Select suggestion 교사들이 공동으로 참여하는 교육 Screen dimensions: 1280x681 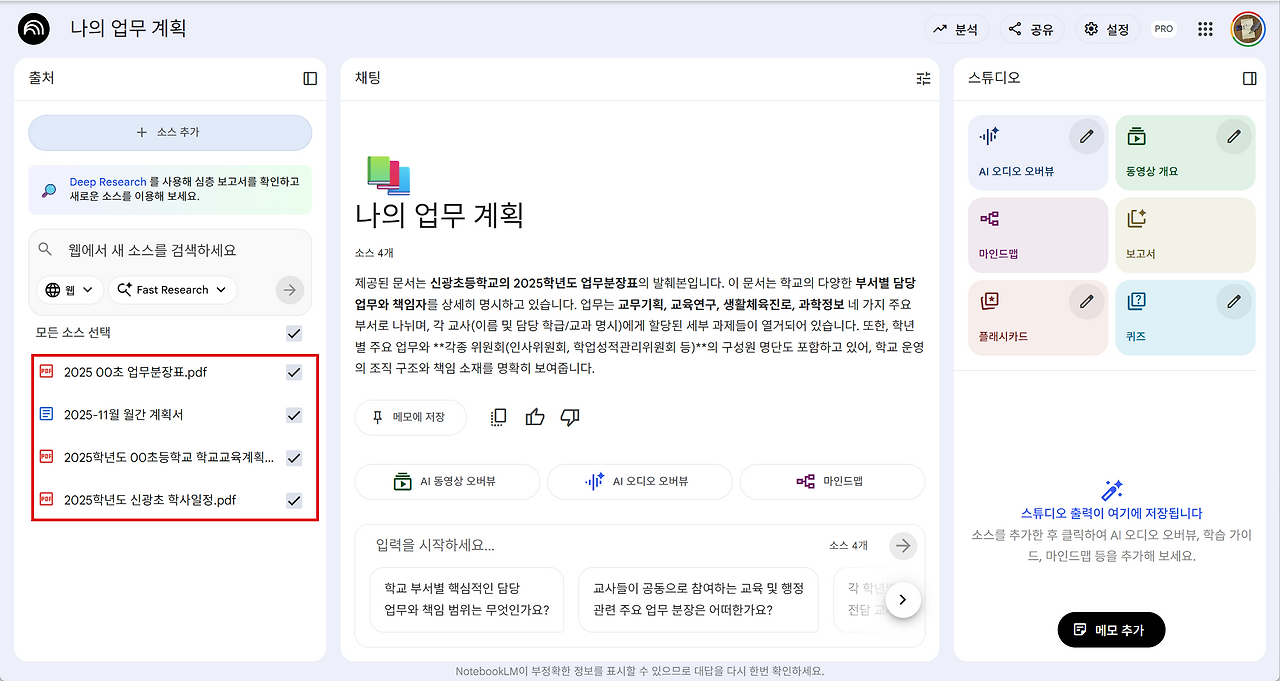[698, 599]
